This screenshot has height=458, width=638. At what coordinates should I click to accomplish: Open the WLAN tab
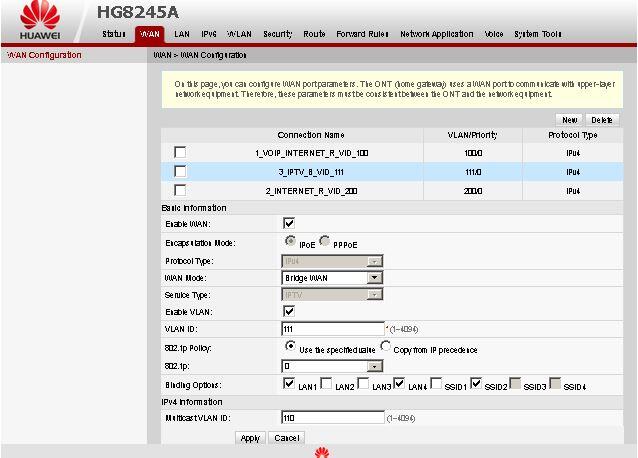tap(239, 34)
